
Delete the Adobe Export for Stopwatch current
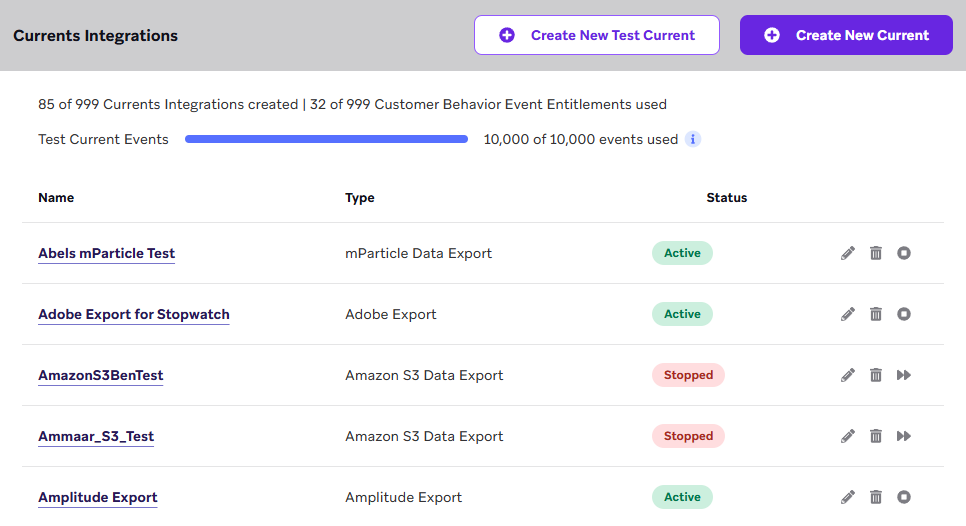click(876, 314)
